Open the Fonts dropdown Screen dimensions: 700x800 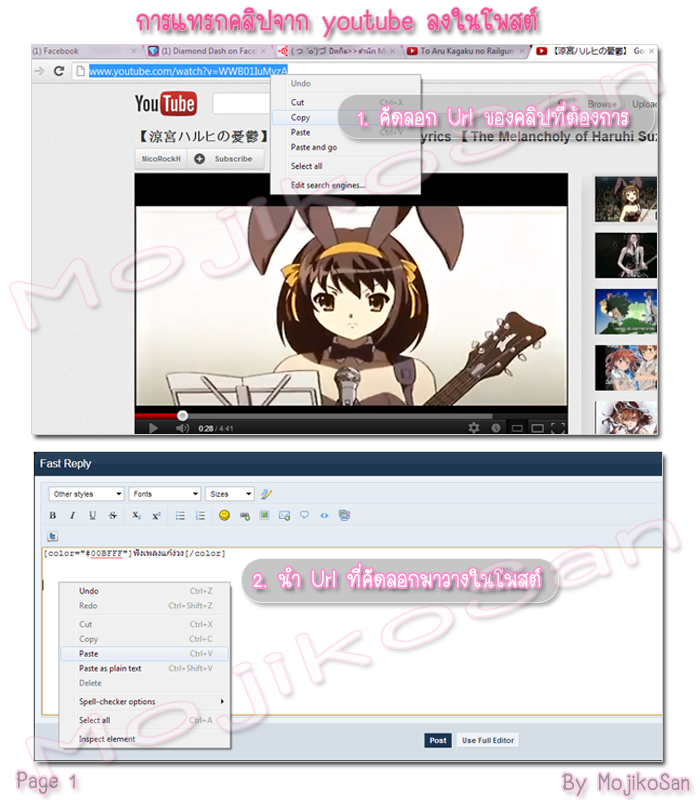point(164,494)
